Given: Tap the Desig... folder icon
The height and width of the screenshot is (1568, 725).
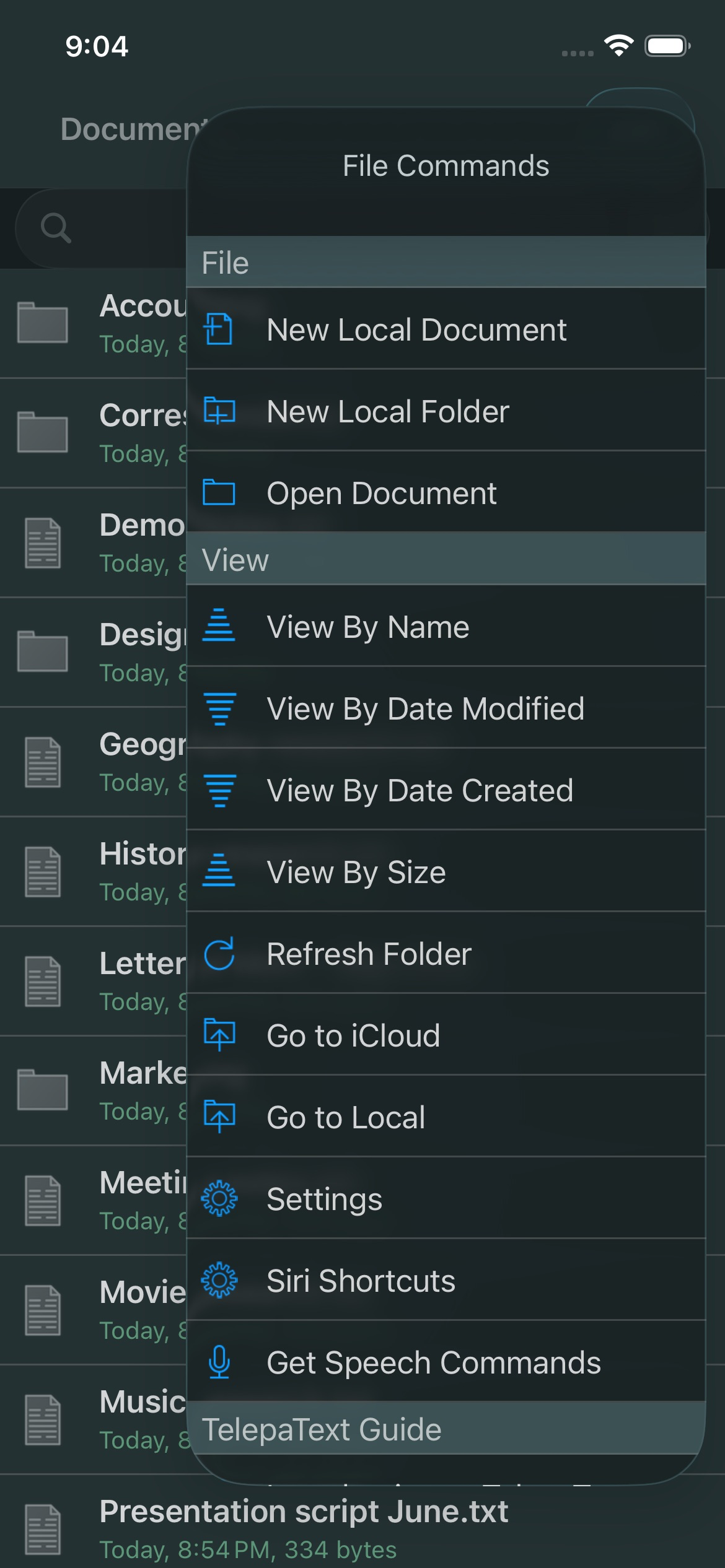Looking at the screenshot, I should [42, 651].
